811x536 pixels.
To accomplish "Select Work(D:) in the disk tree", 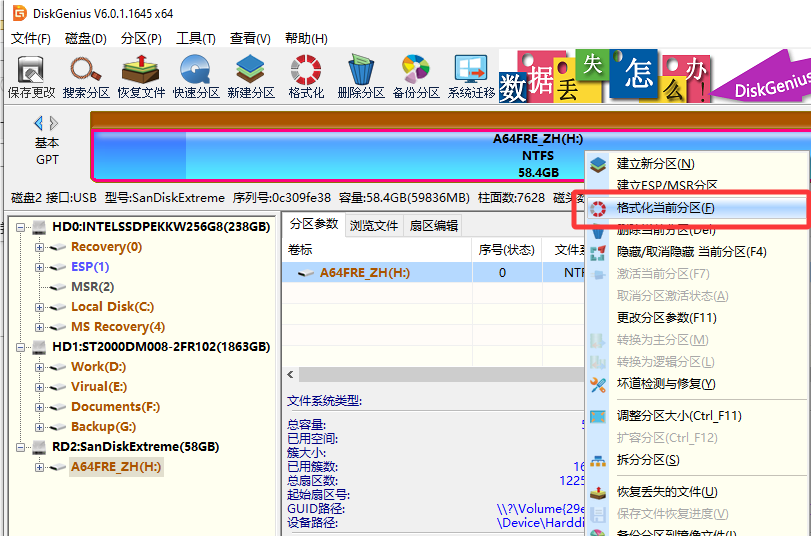I will 98,367.
